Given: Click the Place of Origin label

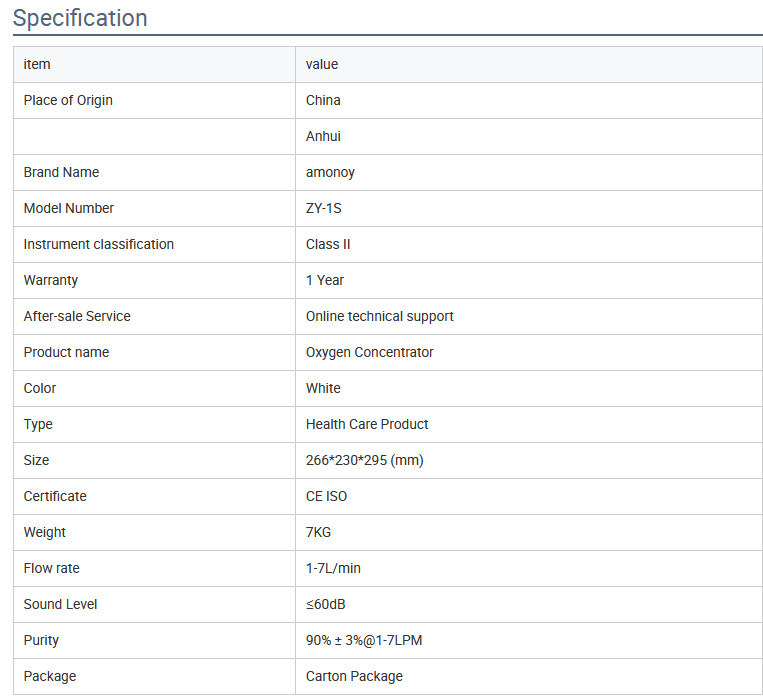Looking at the screenshot, I should (x=68, y=100).
